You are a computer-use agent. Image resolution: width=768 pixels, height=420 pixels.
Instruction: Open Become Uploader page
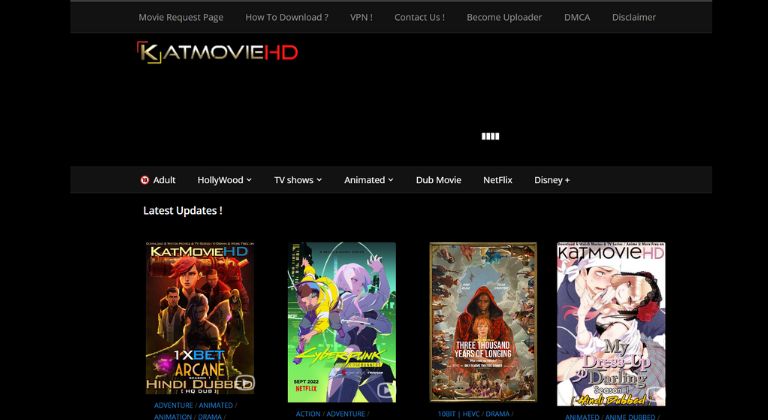pyautogui.click(x=504, y=17)
